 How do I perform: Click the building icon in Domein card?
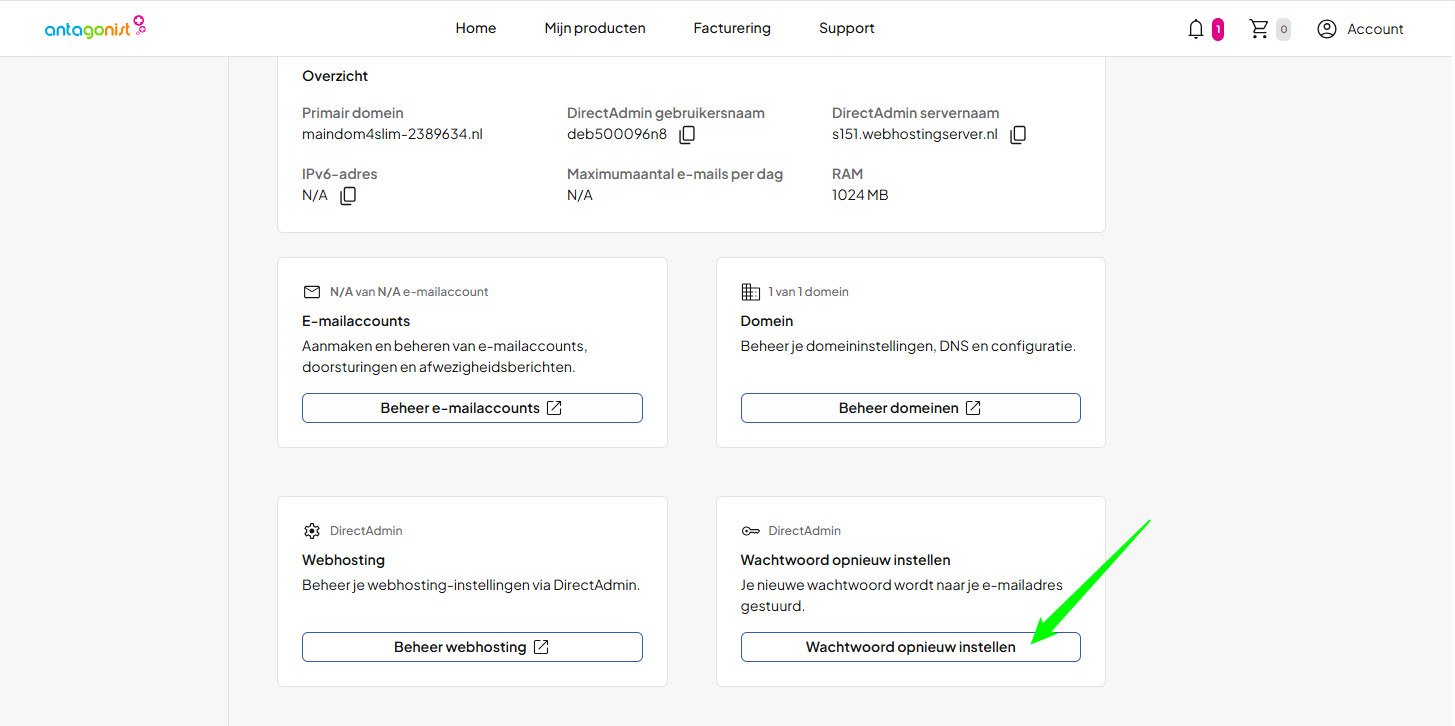click(750, 292)
